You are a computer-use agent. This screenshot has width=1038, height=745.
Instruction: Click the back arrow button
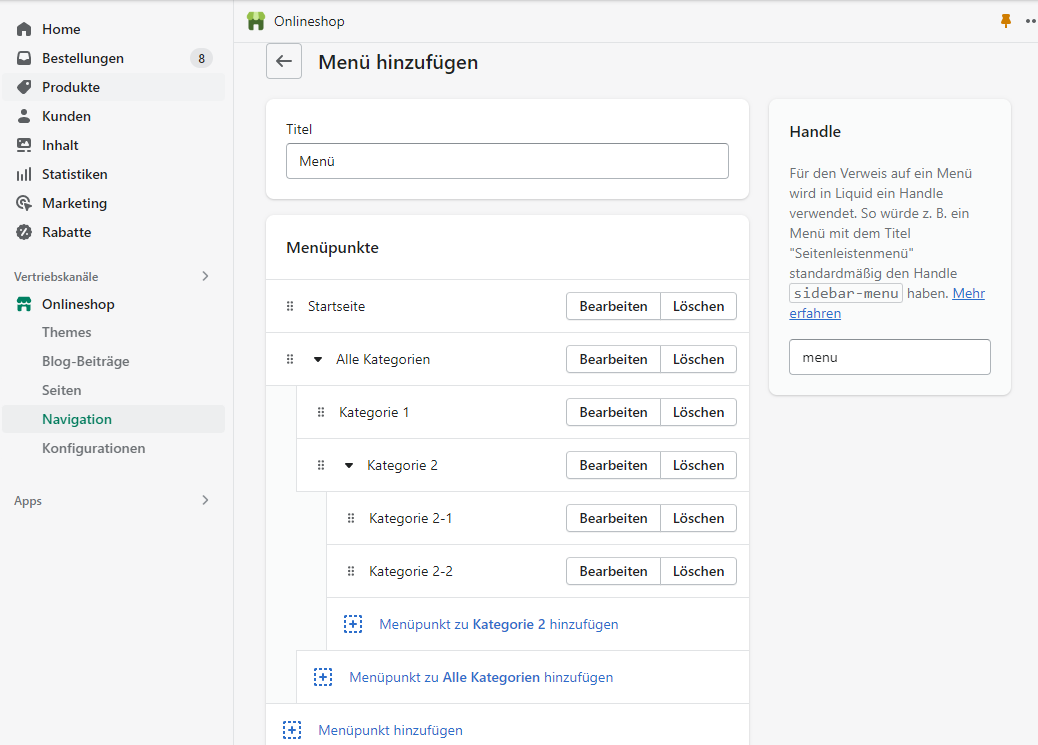tap(284, 62)
